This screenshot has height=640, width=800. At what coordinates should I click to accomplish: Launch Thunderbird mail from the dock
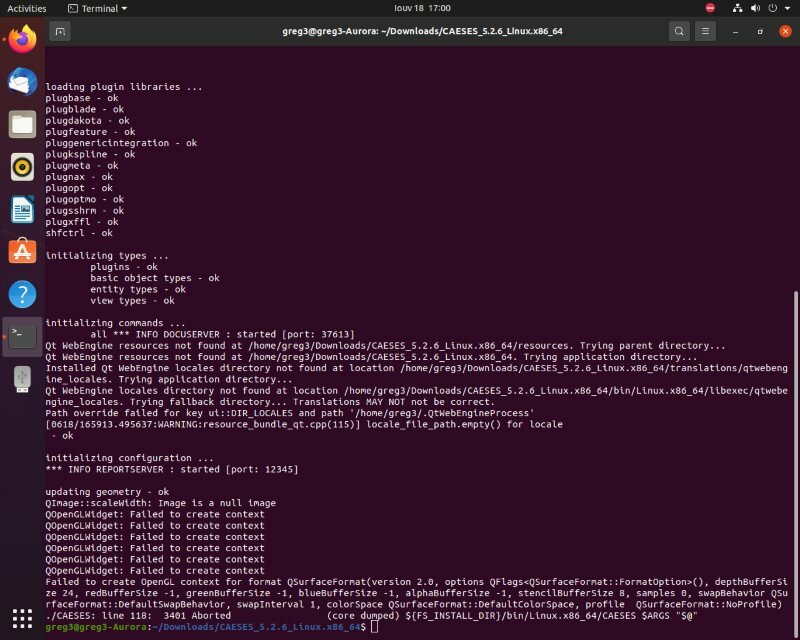pyautogui.click(x=22, y=82)
